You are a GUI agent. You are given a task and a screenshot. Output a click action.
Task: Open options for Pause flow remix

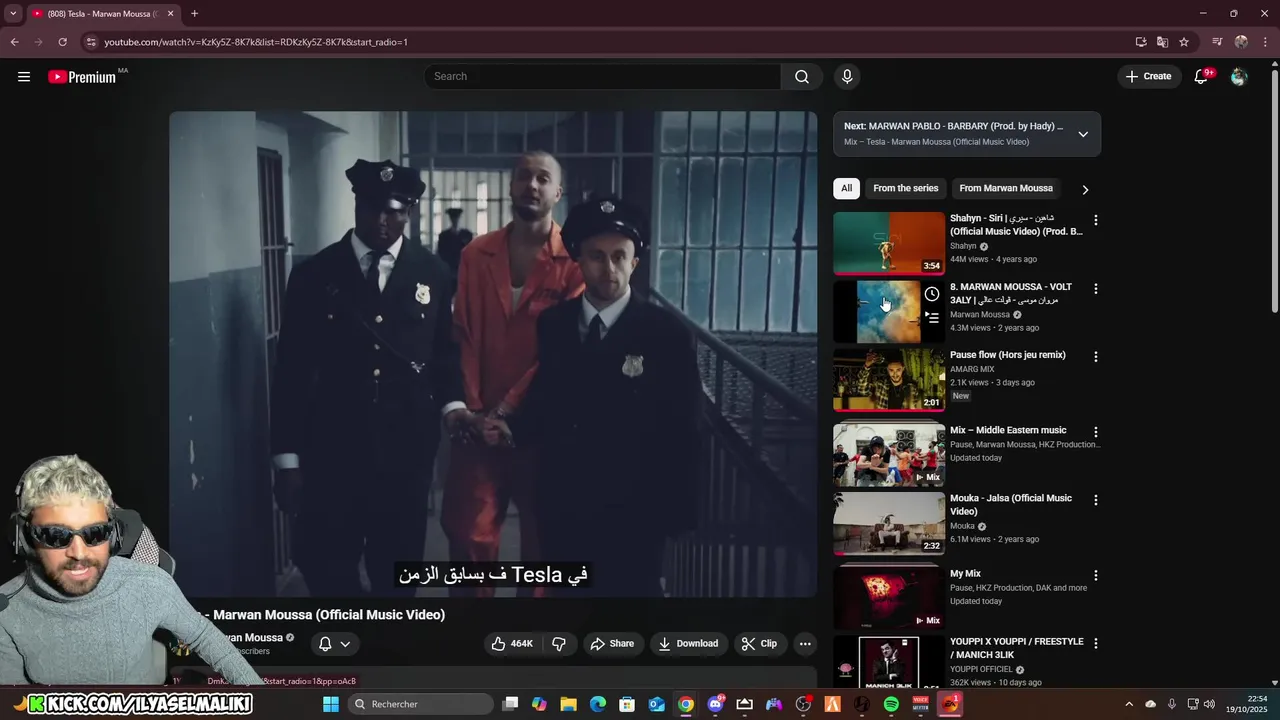[x=1095, y=357]
